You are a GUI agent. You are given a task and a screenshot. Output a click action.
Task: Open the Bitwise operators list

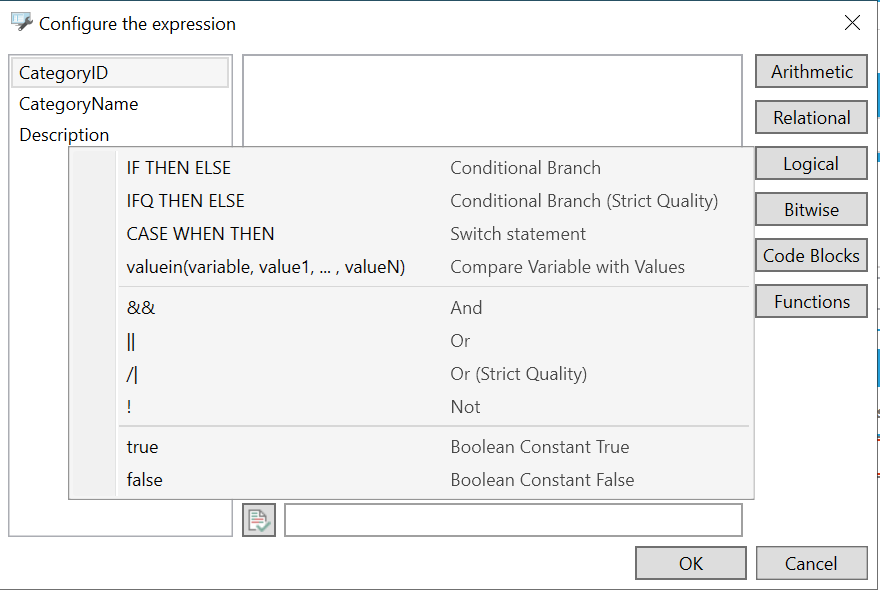pos(811,210)
